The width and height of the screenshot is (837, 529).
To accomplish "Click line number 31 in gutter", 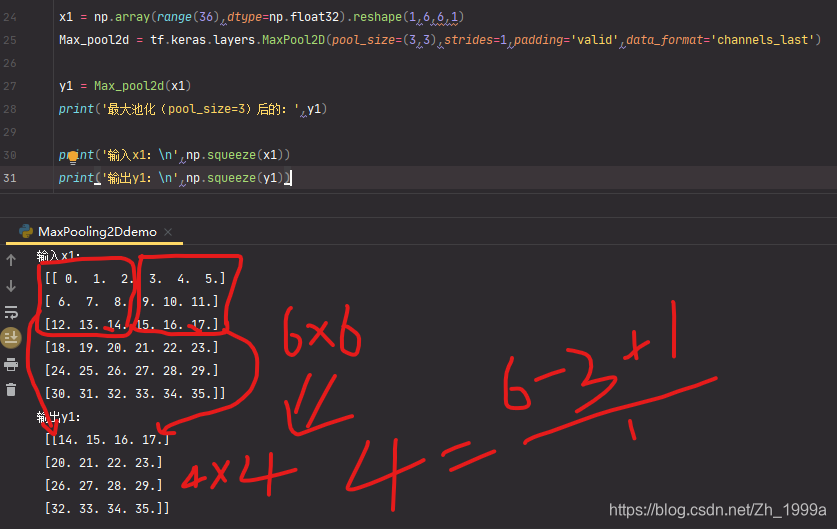I will 10,178.
